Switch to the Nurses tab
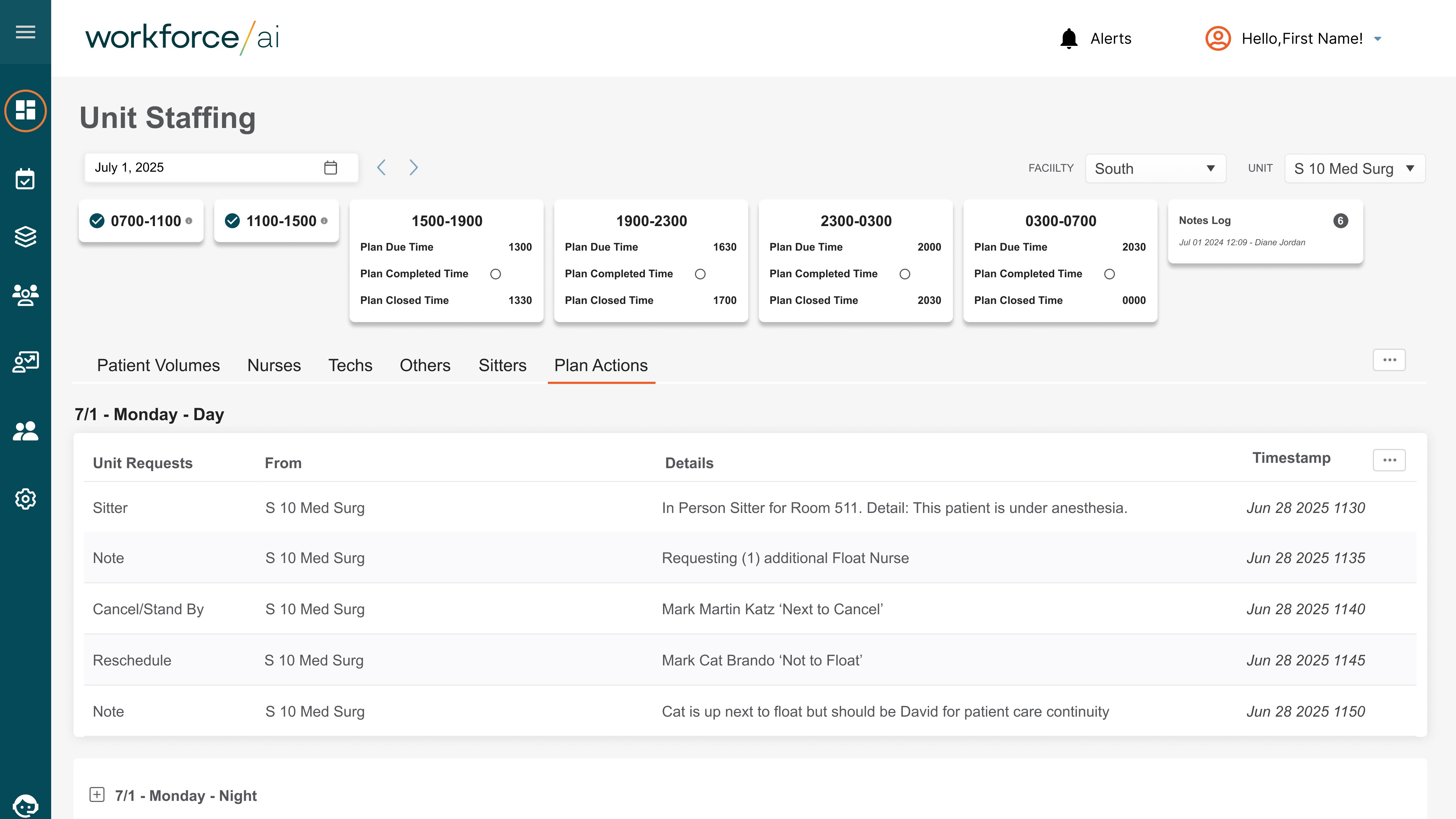Viewport: 1456px width, 819px height. tap(274, 365)
